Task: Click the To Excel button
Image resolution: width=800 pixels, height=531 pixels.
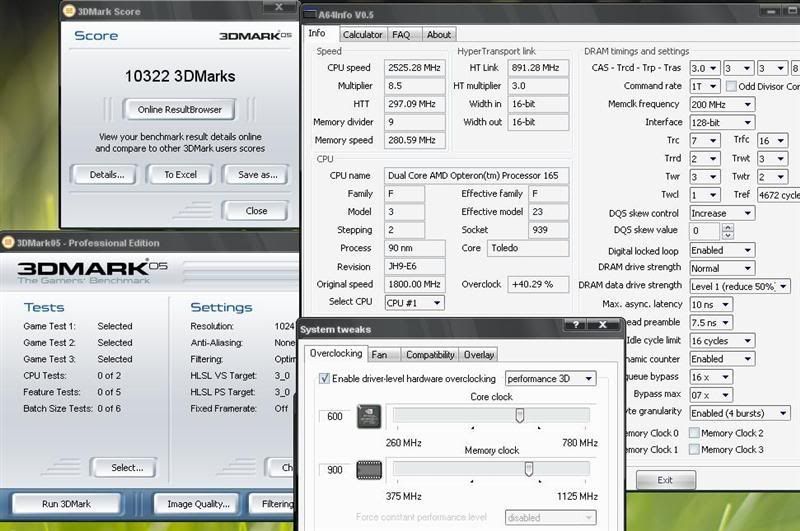Action: [x=180, y=174]
